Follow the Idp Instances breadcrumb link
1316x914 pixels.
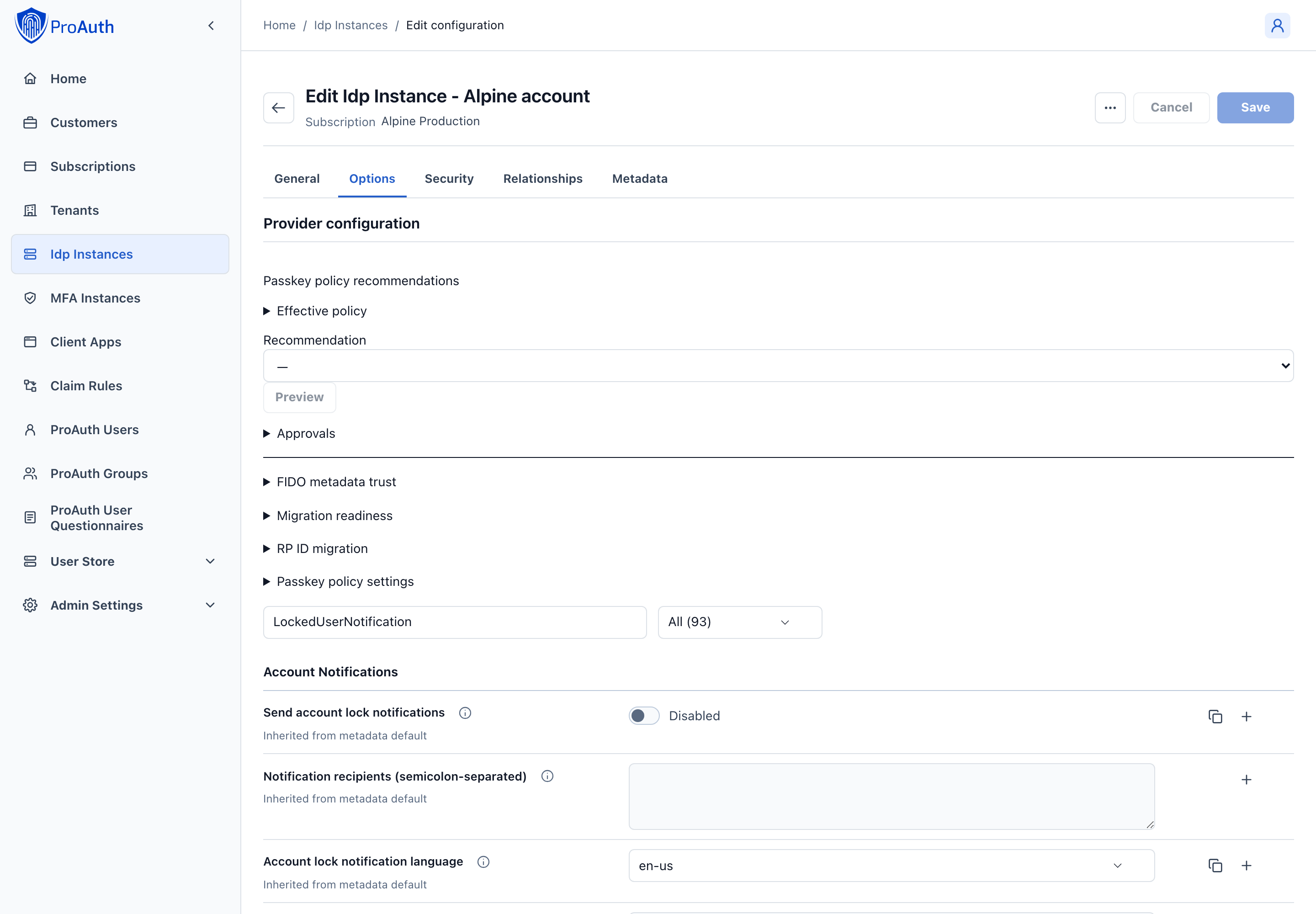(x=350, y=25)
